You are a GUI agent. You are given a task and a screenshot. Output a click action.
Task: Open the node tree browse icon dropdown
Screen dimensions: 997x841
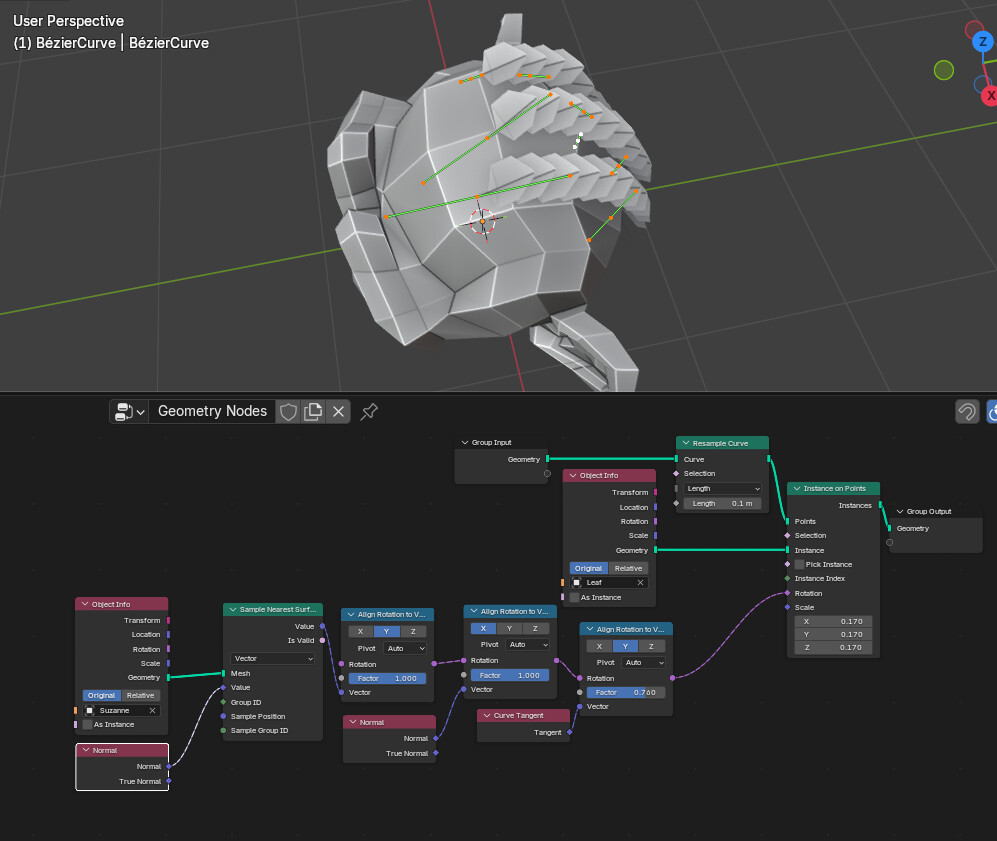coord(130,412)
